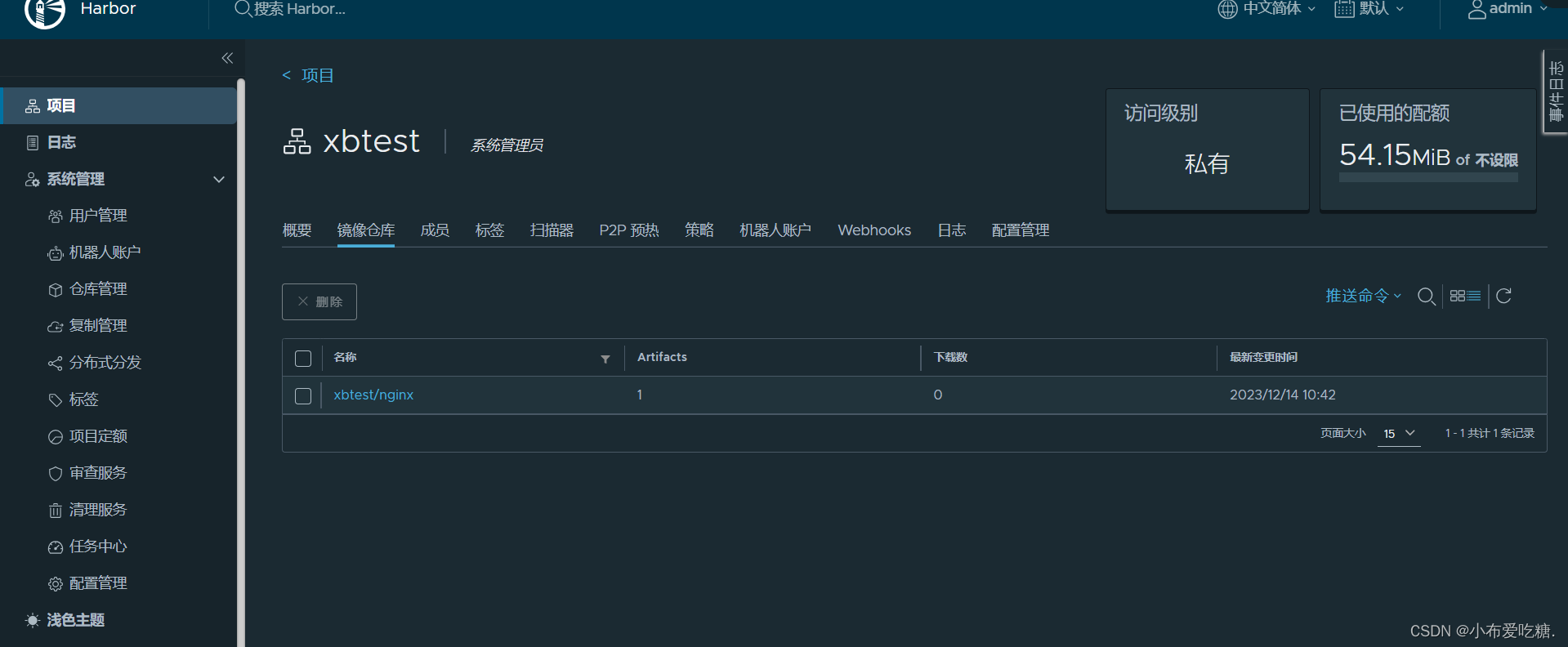The width and height of the screenshot is (1568, 647).
Task: Click the Harbor logo icon
Action: coord(45,11)
